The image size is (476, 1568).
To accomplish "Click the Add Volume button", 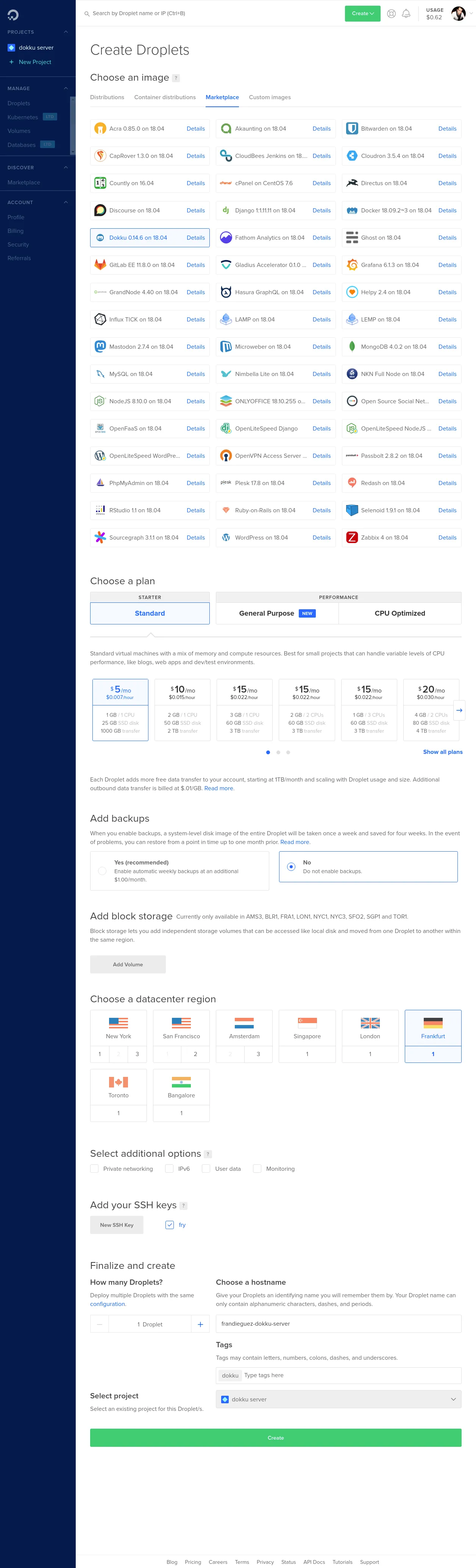I will pos(128,964).
